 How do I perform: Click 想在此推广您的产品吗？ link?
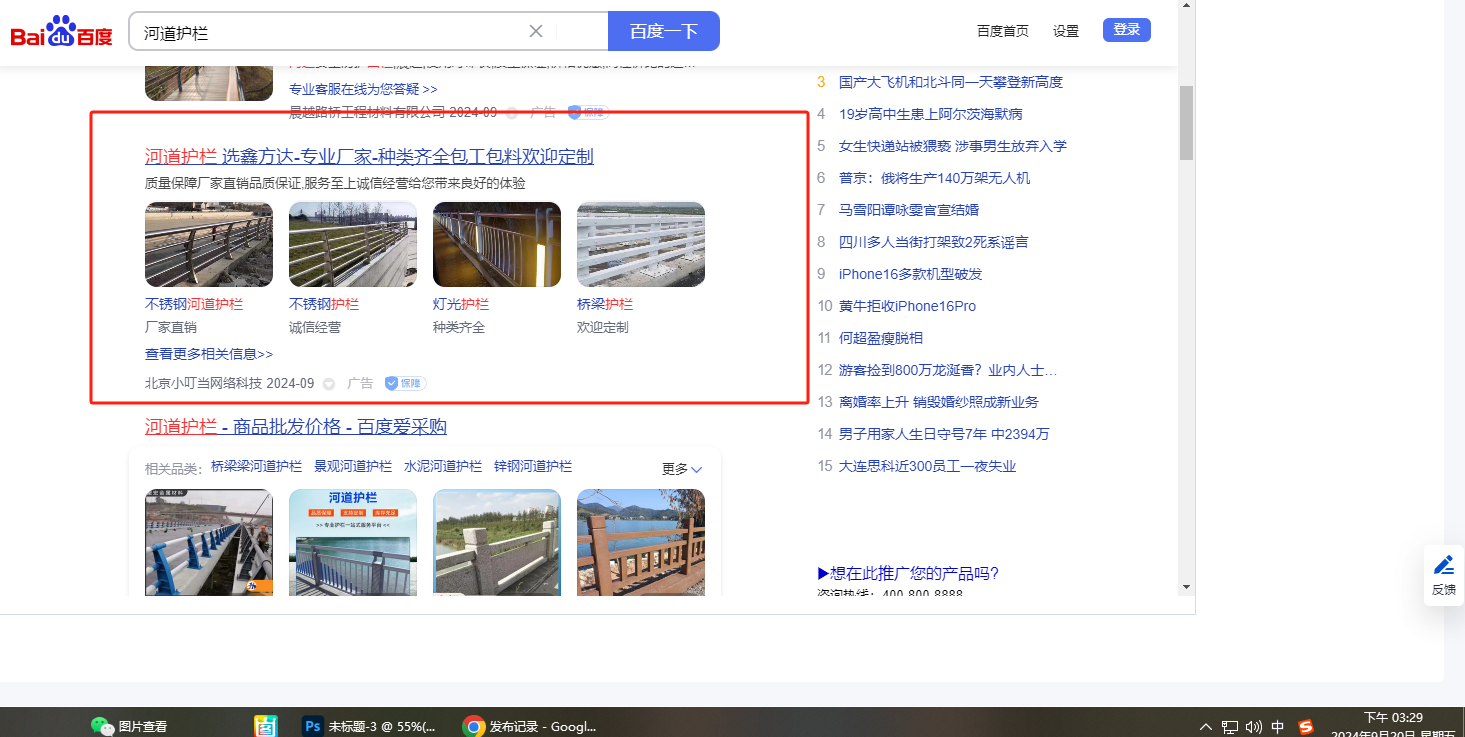(x=908, y=573)
